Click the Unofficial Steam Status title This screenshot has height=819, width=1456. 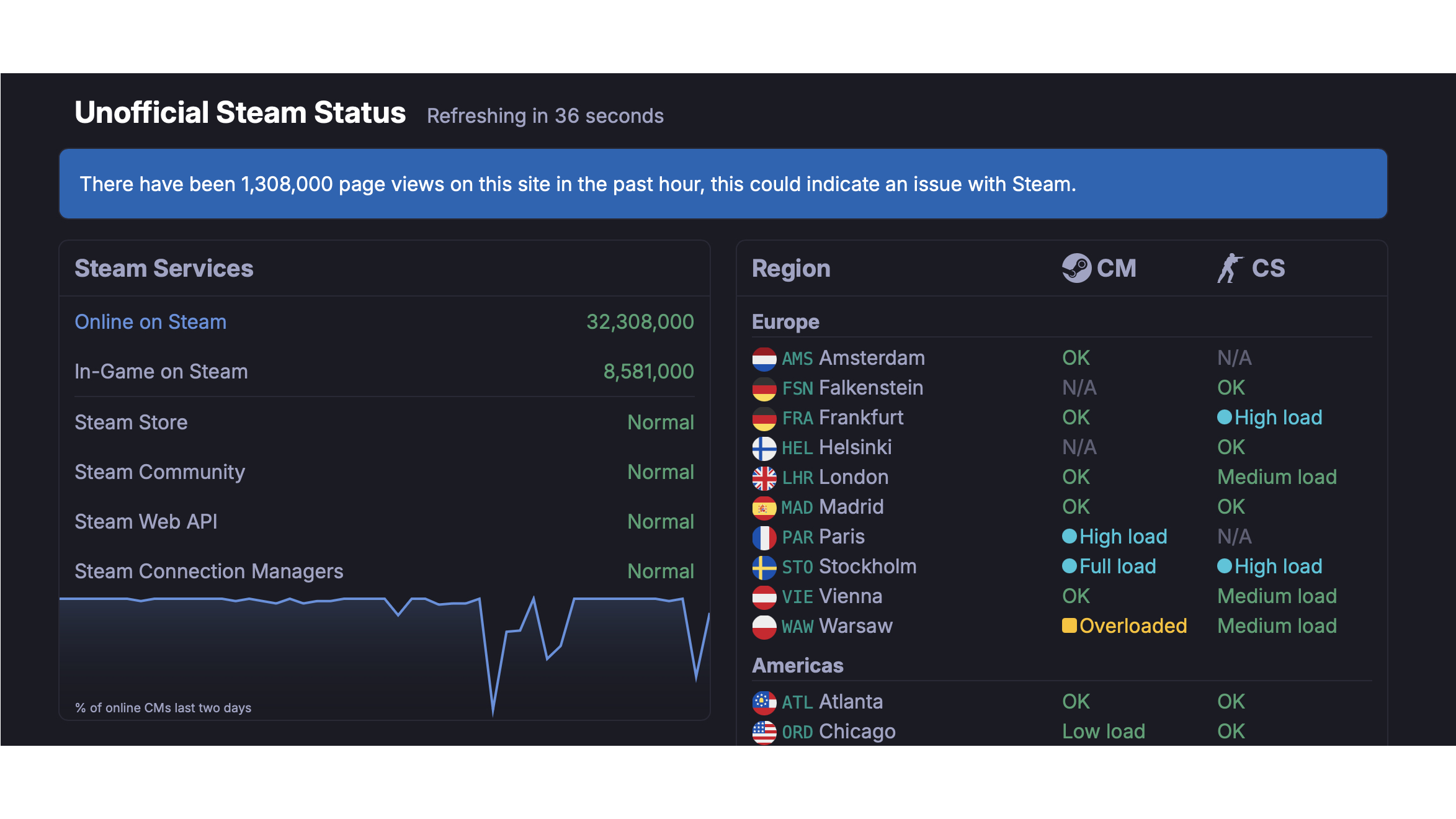240,113
